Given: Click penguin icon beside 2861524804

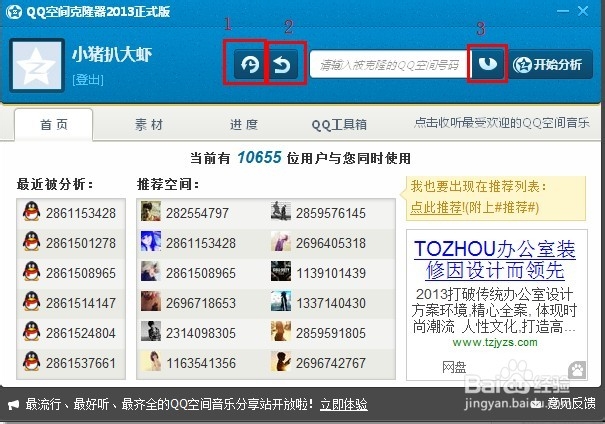Looking at the screenshot, I should coord(31,331).
